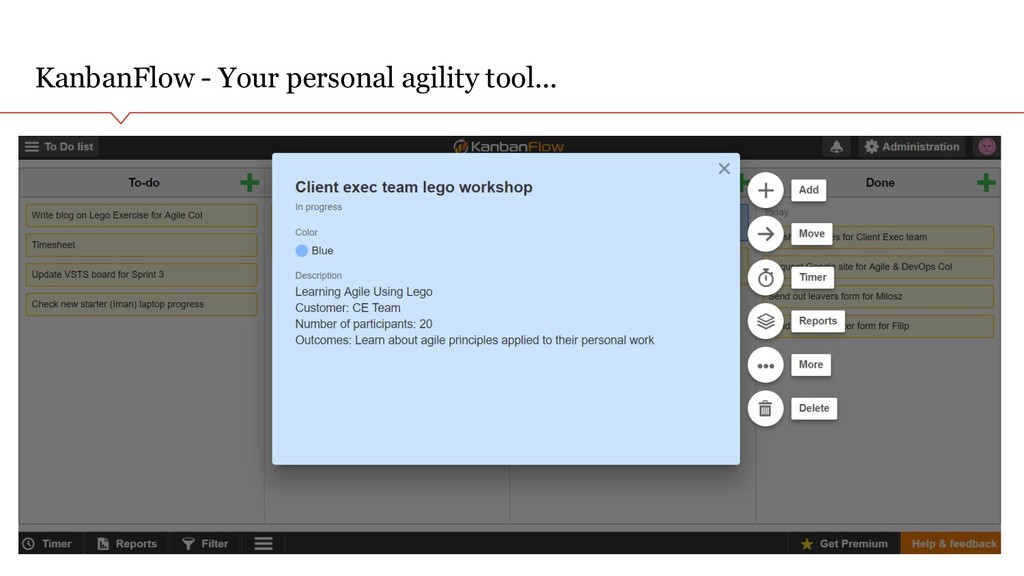The height and width of the screenshot is (576, 1024).
Task: Open Update VSTS board for Sprint 3 card
Action: point(141,275)
